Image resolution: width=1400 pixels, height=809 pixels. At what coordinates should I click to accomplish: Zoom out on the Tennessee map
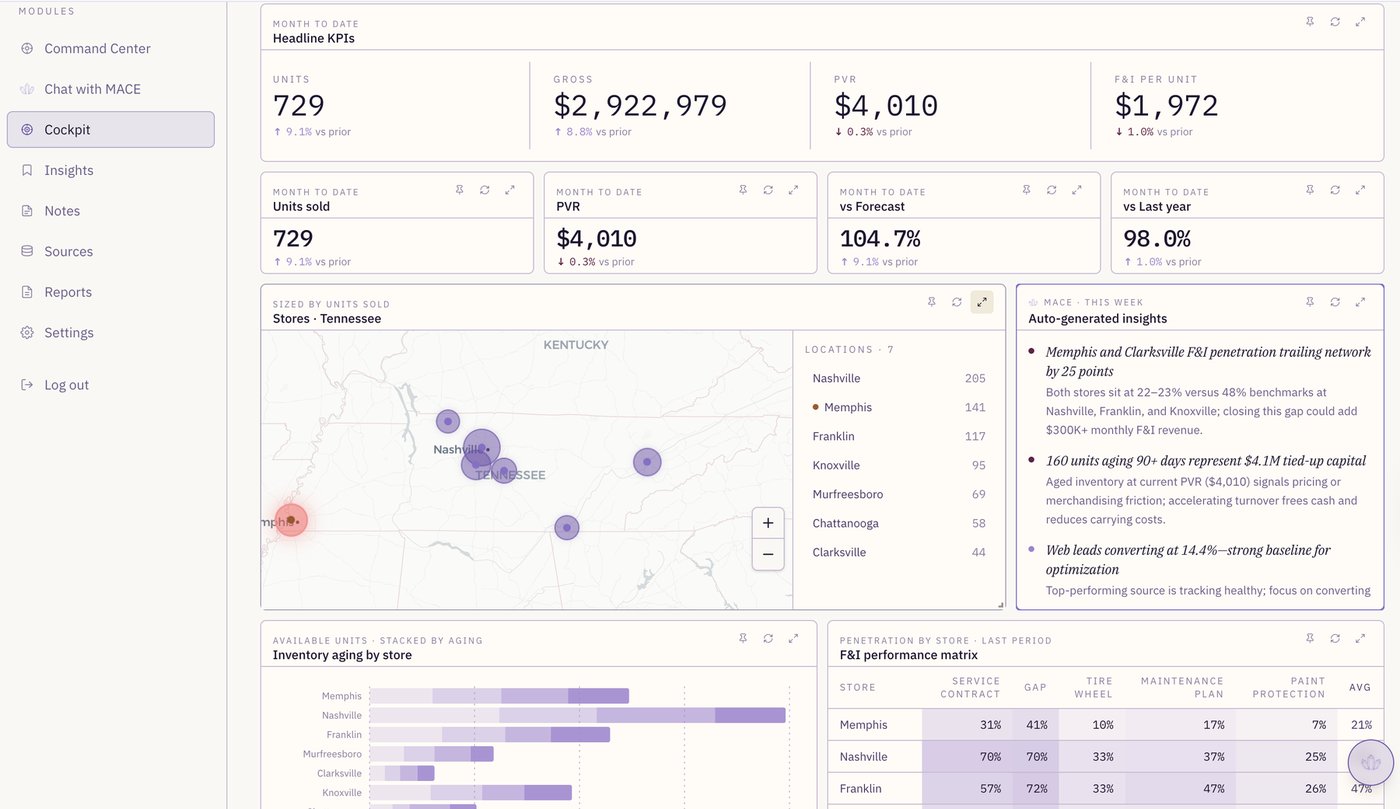click(768, 554)
